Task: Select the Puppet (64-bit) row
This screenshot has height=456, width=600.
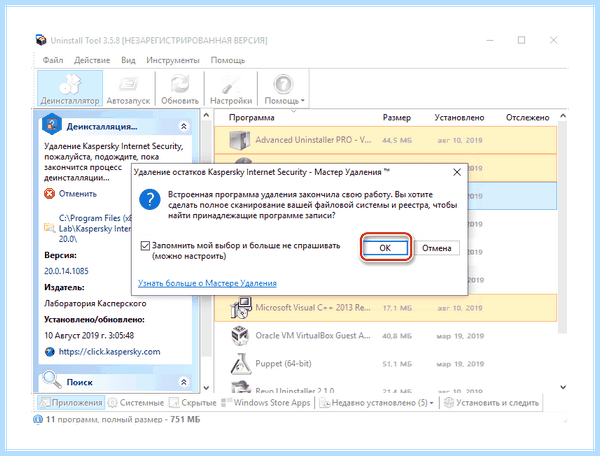Action: tap(385, 363)
